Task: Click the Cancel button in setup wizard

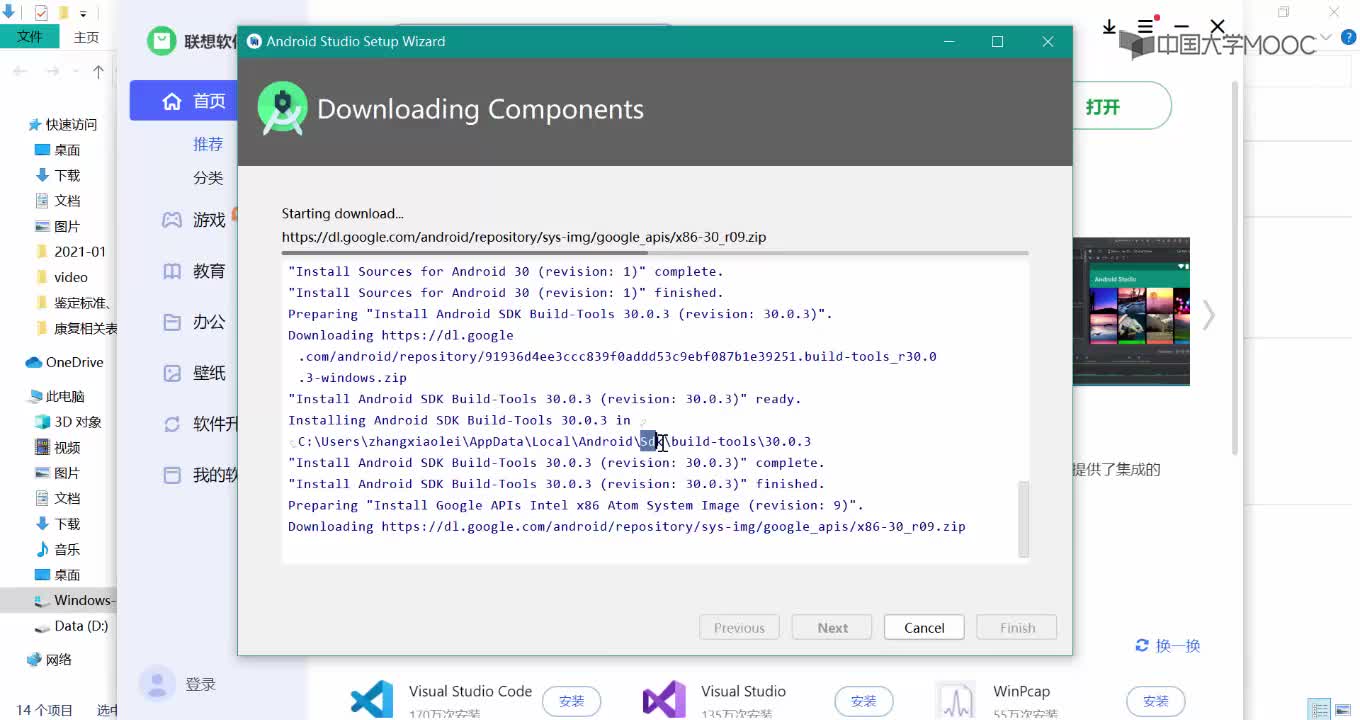Action: (924, 628)
